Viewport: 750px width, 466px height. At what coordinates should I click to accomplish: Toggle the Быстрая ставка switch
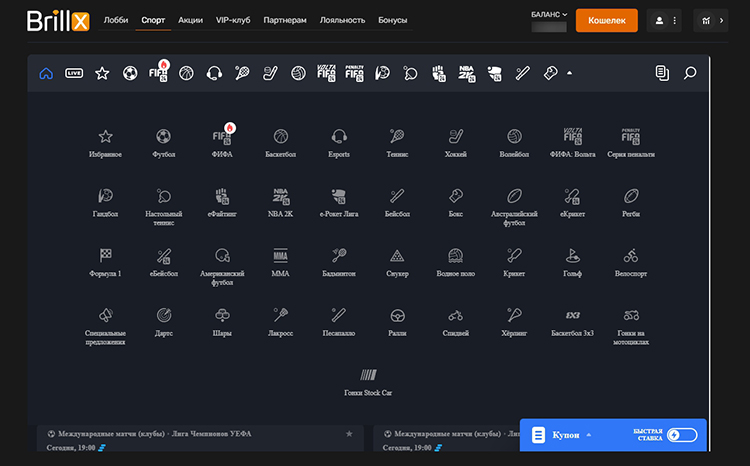coord(681,435)
